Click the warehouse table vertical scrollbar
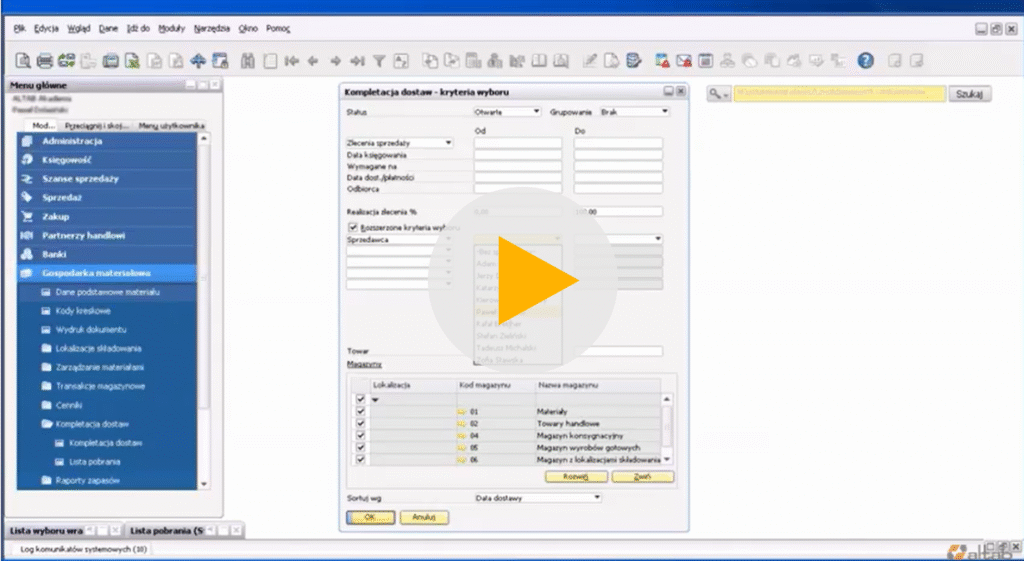The width and height of the screenshot is (1024, 561). pos(667,428)
